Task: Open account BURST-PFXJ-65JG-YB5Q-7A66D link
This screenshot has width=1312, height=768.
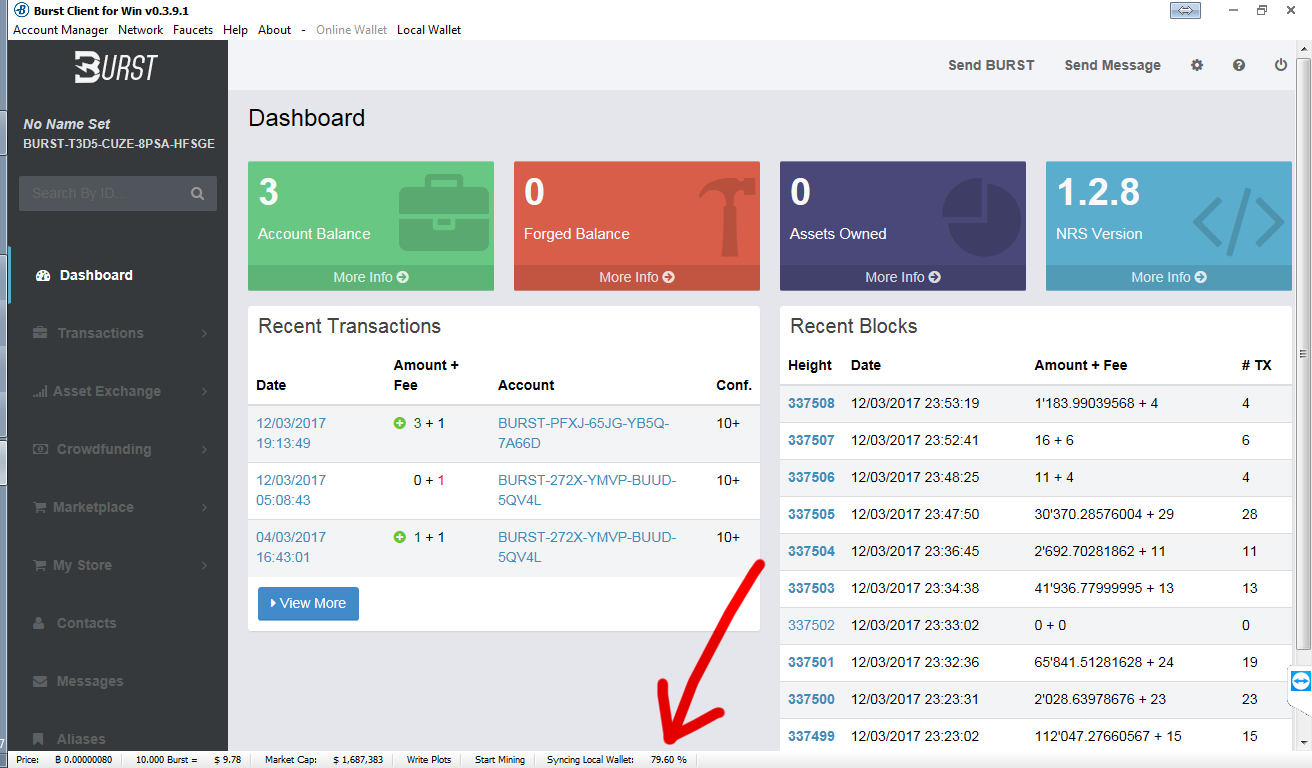Action: click(x=584, y=433)
